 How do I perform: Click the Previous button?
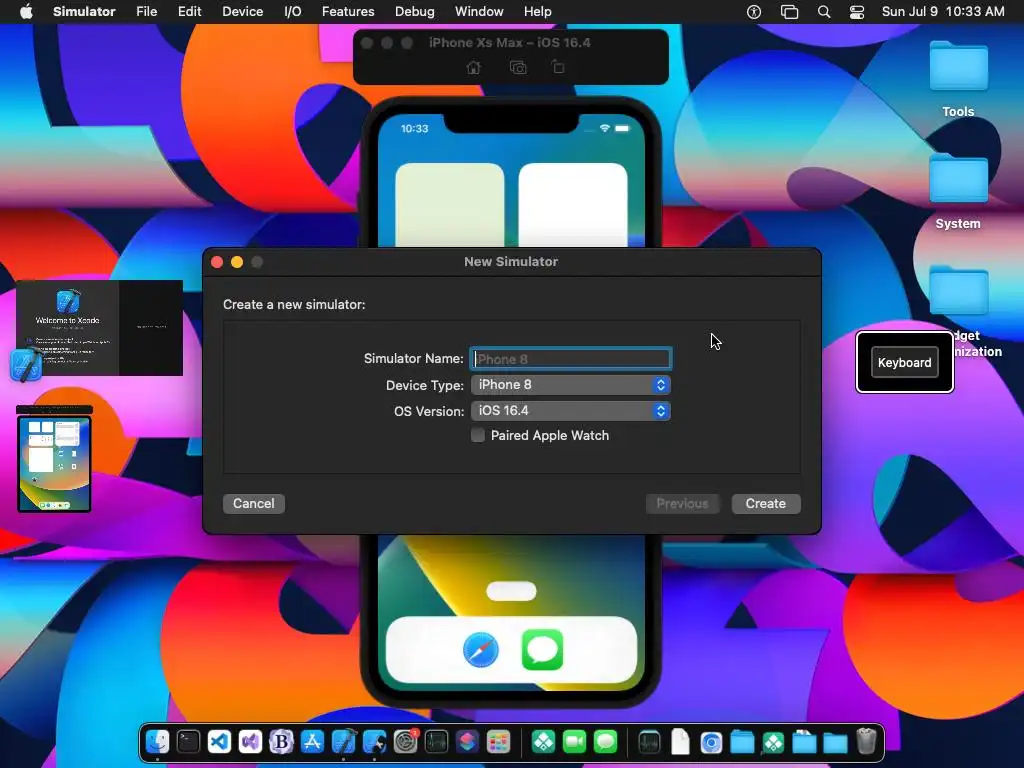(682, 504)
